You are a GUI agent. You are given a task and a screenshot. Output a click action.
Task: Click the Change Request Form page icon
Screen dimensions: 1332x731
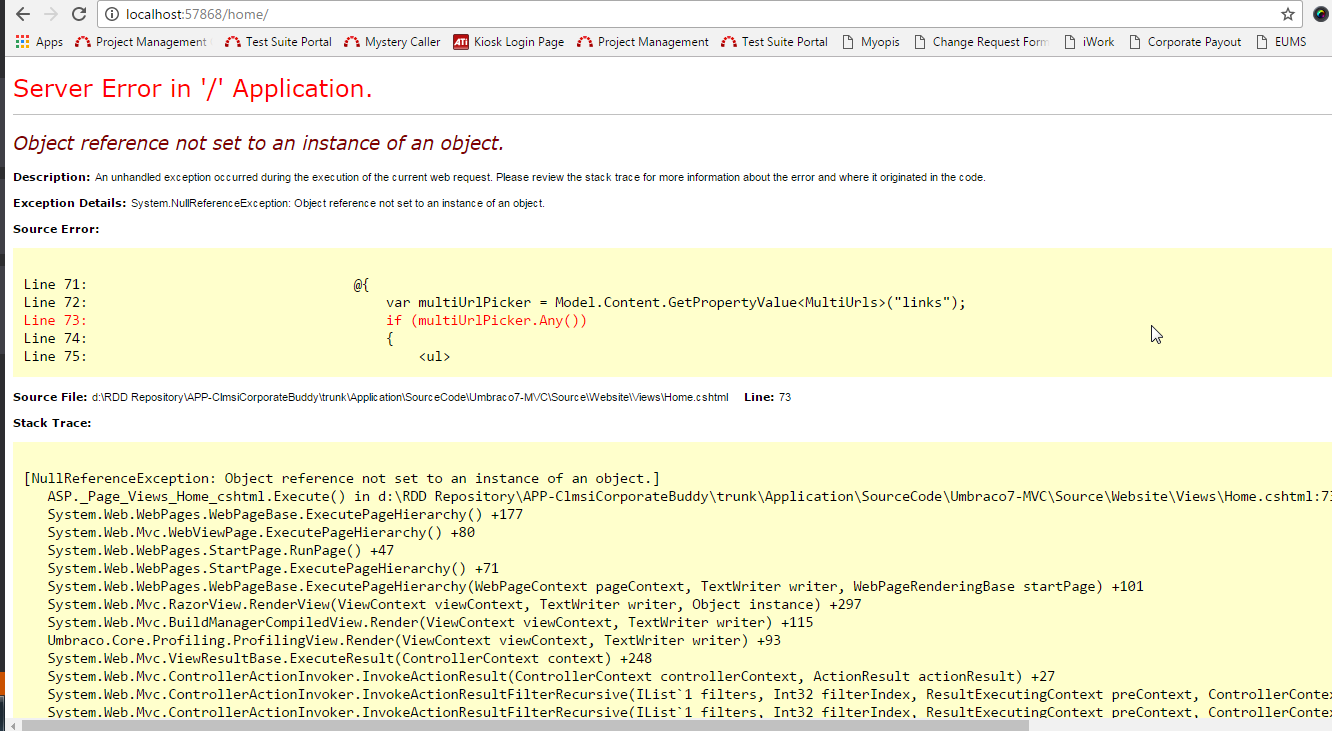pos(920,42)
